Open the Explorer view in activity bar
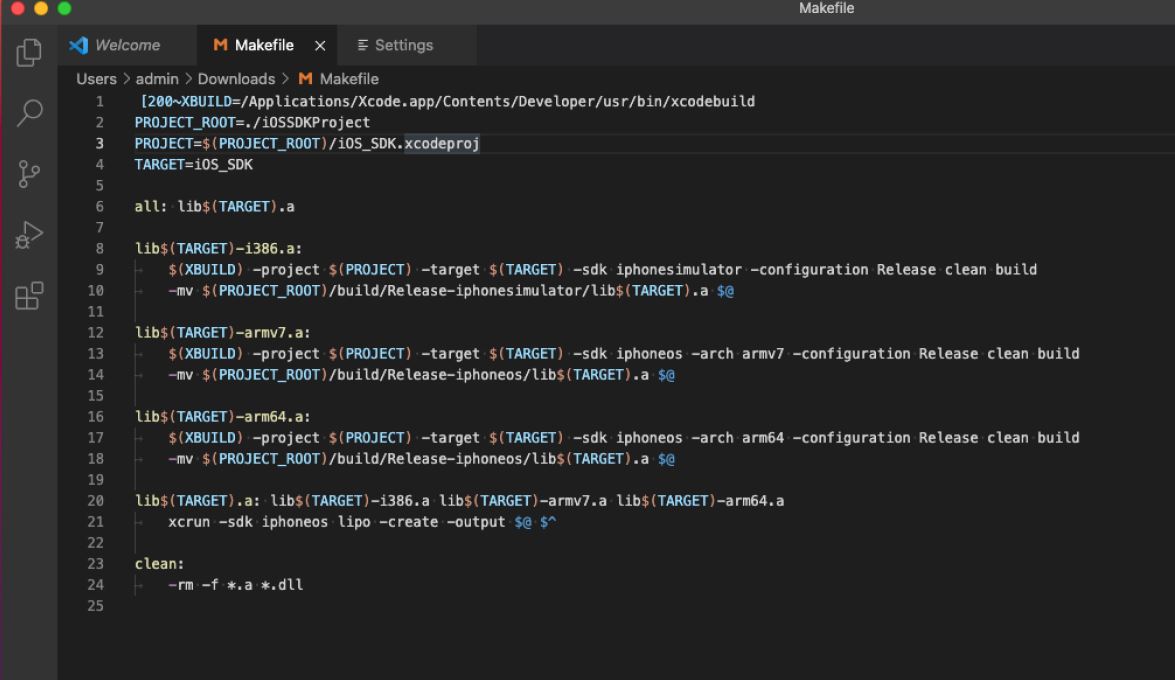The image size is (1175, 680). 28,52
